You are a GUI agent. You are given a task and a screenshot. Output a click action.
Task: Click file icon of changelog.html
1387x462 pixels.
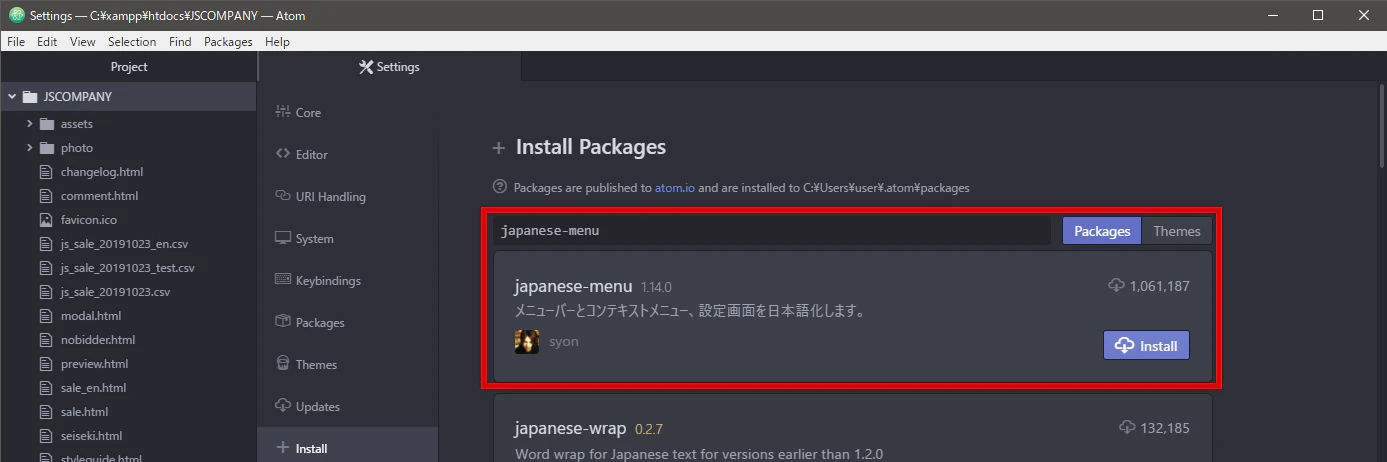[45, 172]
